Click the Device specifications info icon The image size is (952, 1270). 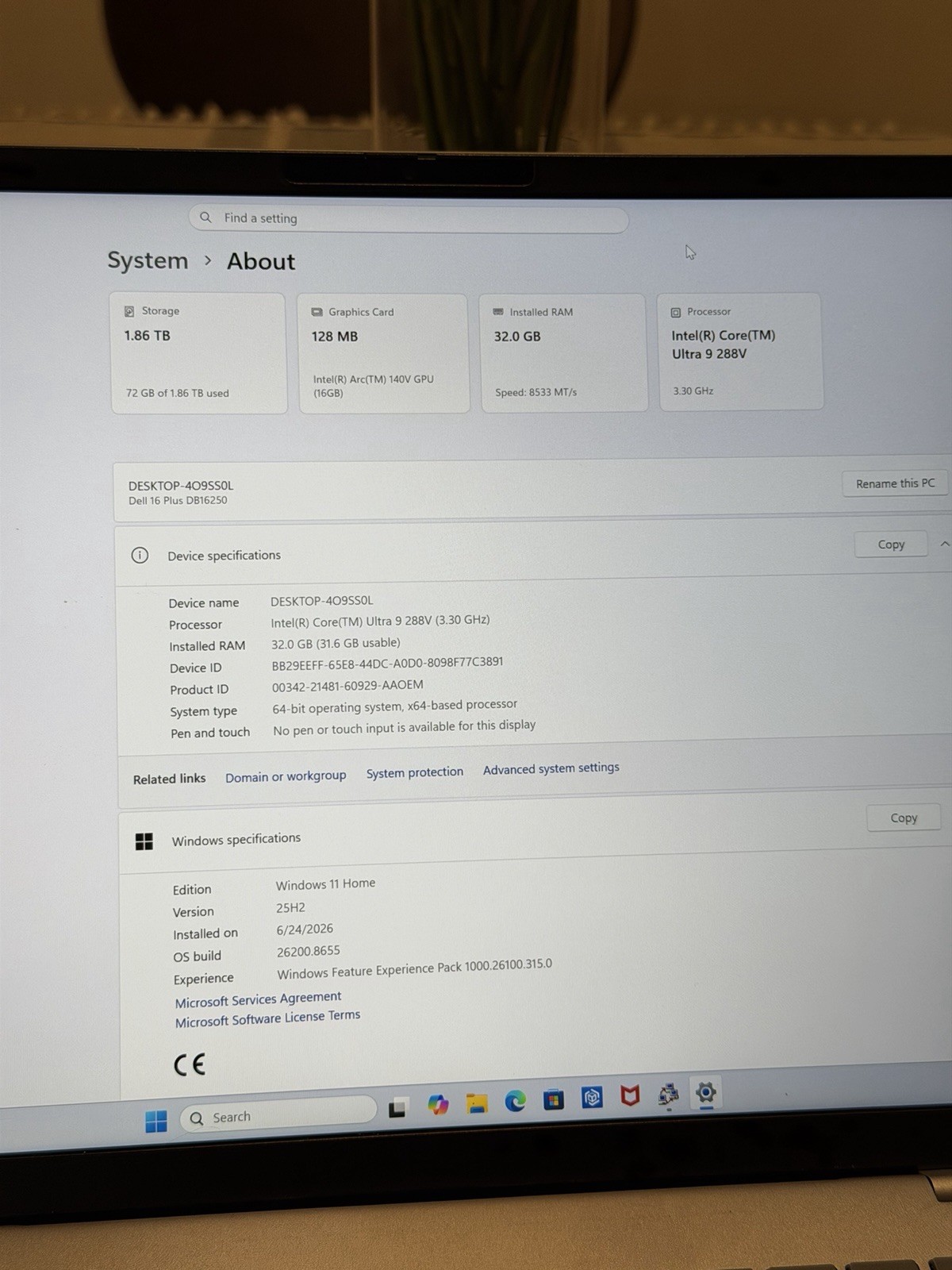pos(140,555)
